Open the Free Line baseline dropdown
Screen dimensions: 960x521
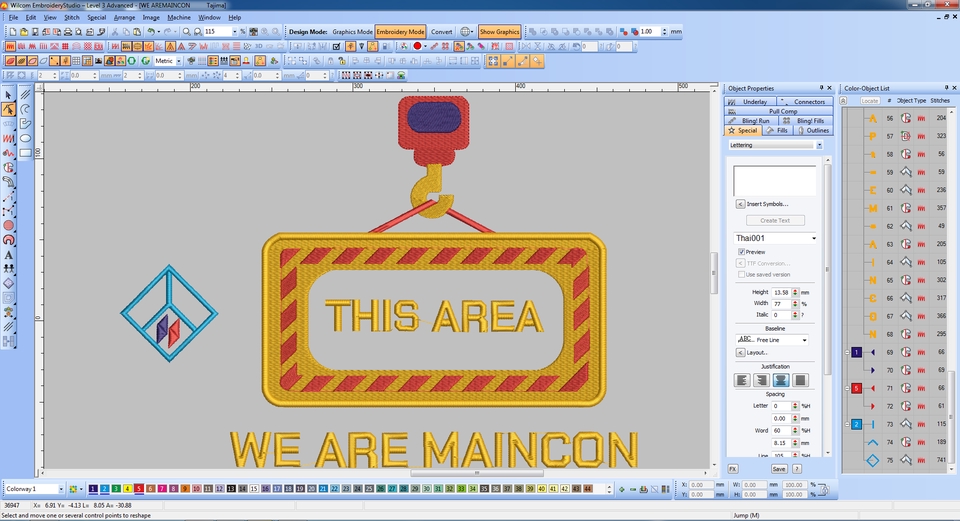[x=771, y=340]
